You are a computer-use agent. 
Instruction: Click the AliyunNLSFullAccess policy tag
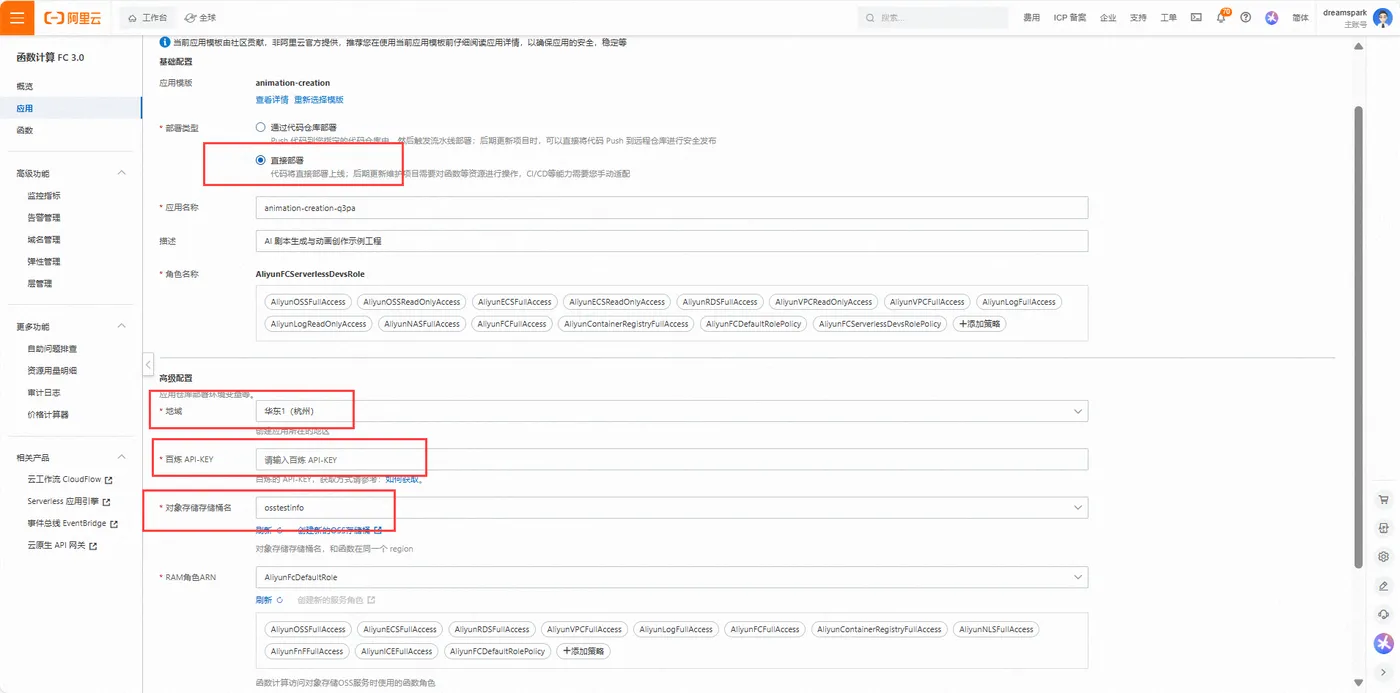996,629
